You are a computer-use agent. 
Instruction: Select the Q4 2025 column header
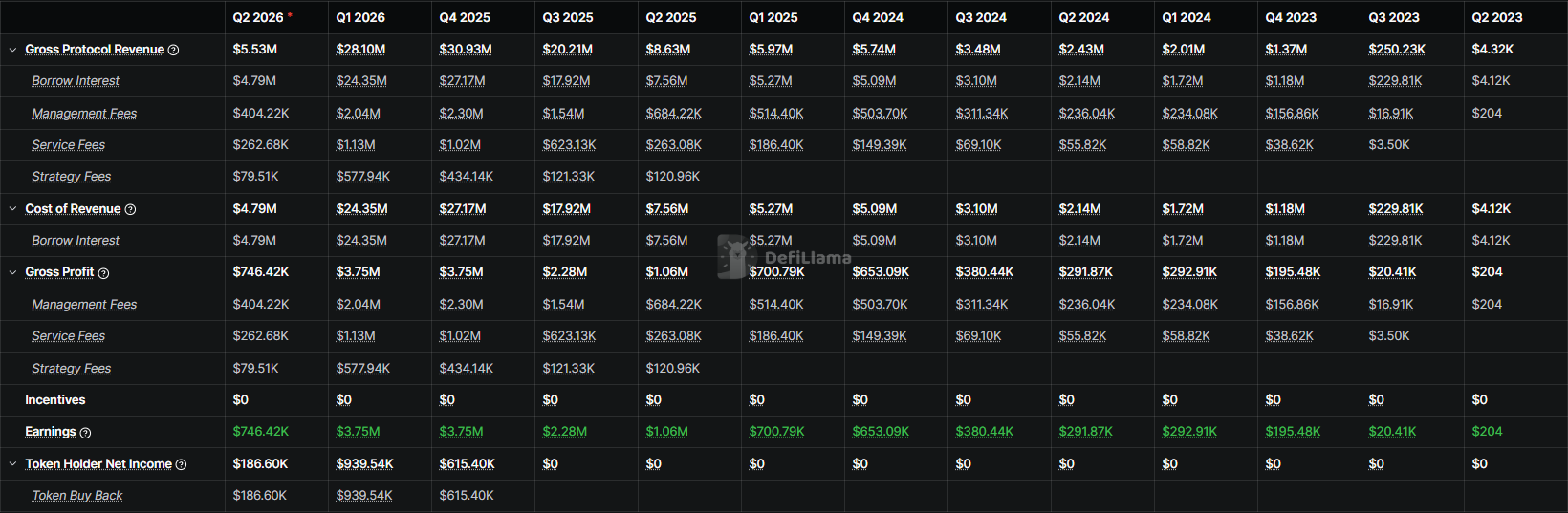click(x=464, y=17)
